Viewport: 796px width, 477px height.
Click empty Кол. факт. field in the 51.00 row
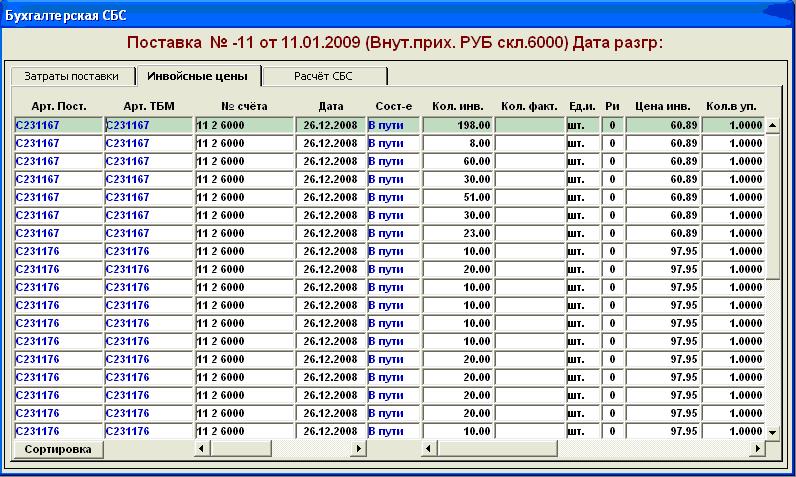click(529, 197)
